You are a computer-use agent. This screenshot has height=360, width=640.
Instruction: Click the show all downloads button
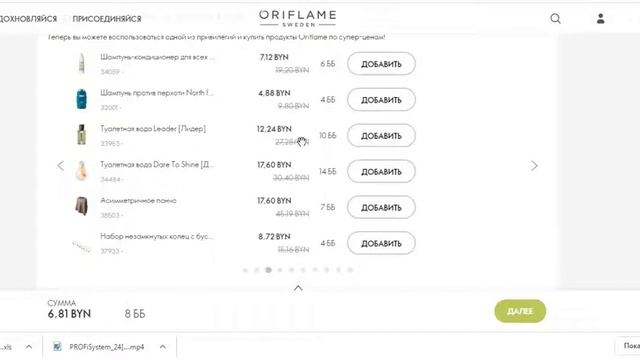(x=629, y=346)
